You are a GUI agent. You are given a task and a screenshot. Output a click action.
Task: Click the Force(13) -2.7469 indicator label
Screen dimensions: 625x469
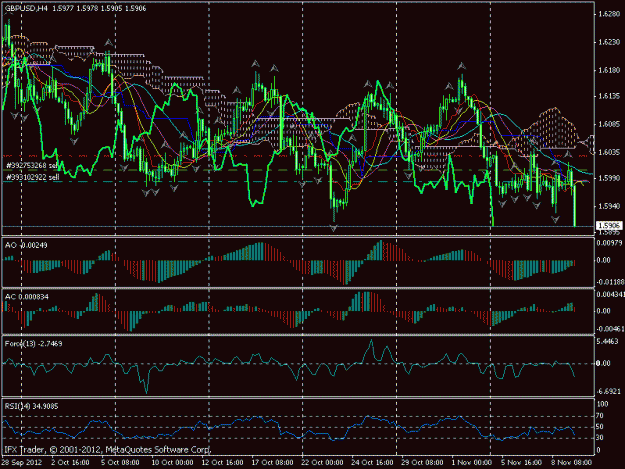tap(33, 343)
